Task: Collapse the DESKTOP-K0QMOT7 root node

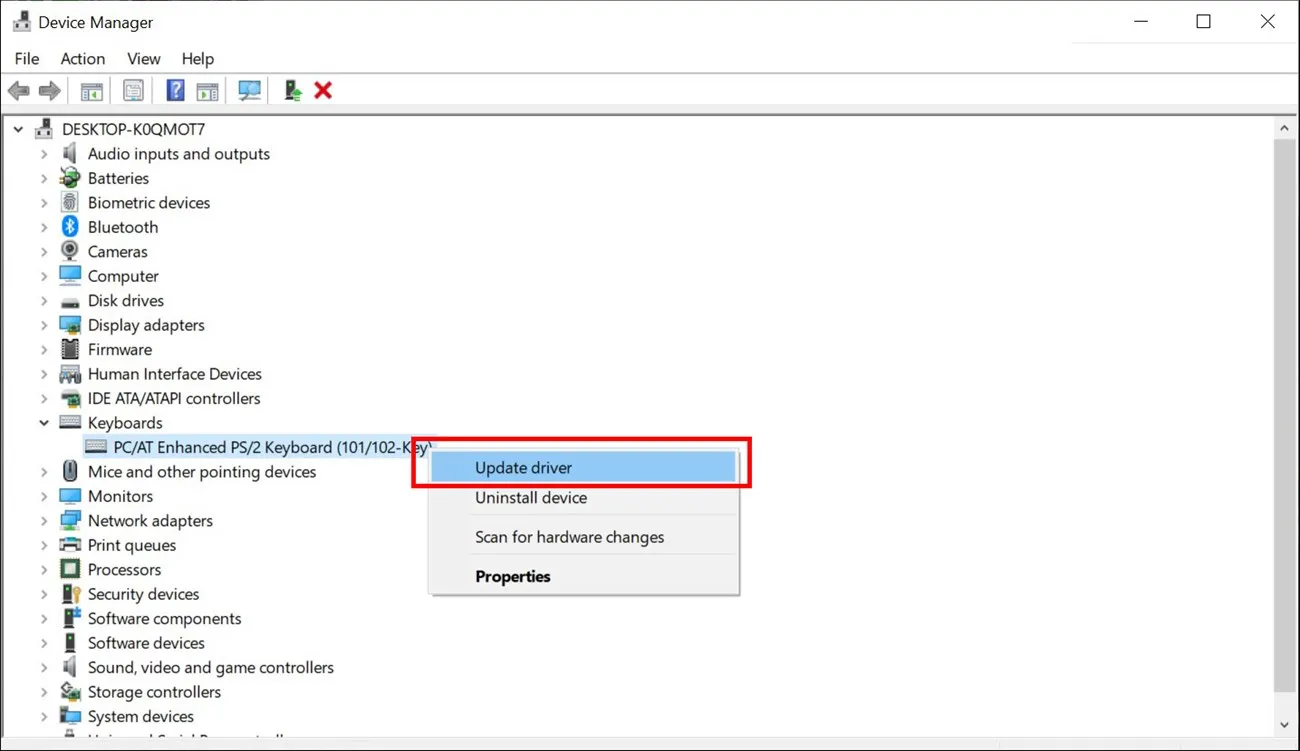Action: tap(18, 129)
